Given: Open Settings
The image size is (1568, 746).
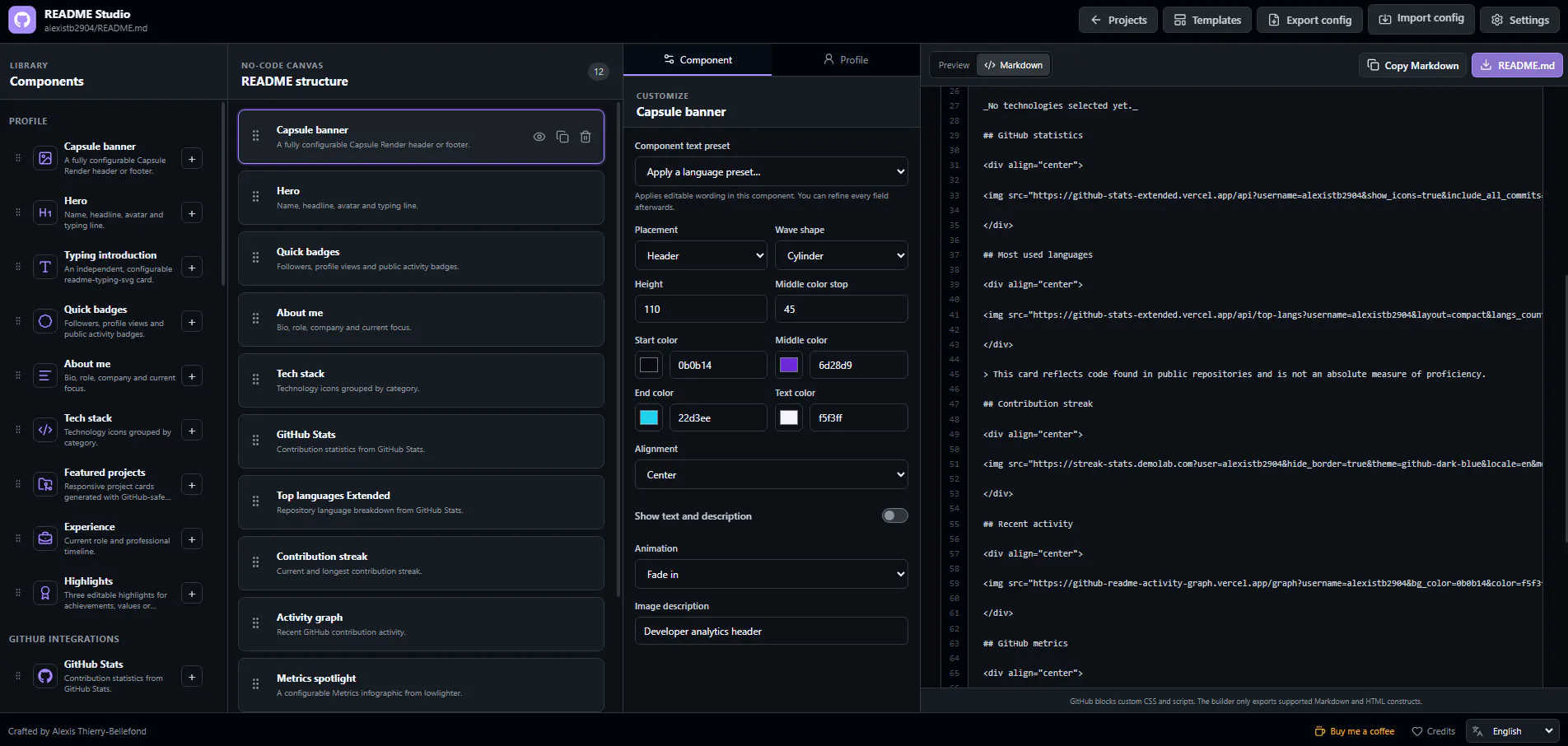Looking at the screenshot, I should click(1519, 20).
